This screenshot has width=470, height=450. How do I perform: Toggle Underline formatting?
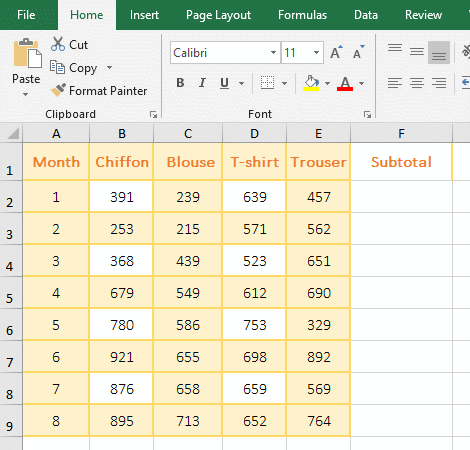[224, 83]
